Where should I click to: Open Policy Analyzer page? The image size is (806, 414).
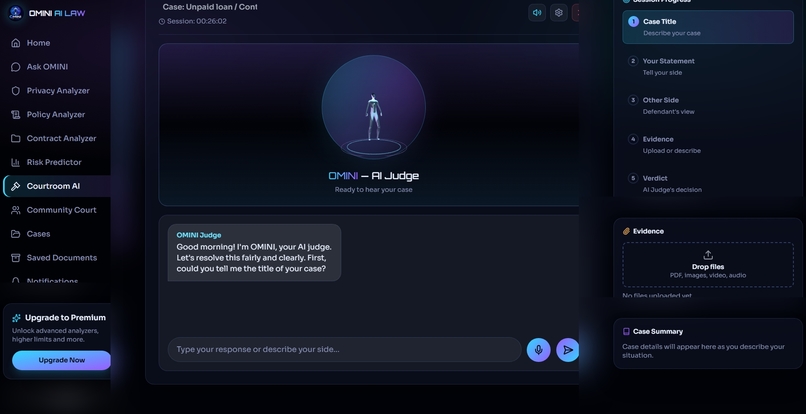57,114
